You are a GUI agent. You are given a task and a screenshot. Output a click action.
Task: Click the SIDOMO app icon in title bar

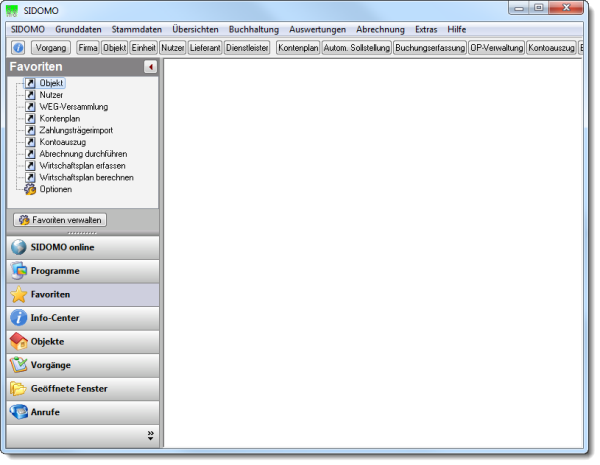coord(12,10)
